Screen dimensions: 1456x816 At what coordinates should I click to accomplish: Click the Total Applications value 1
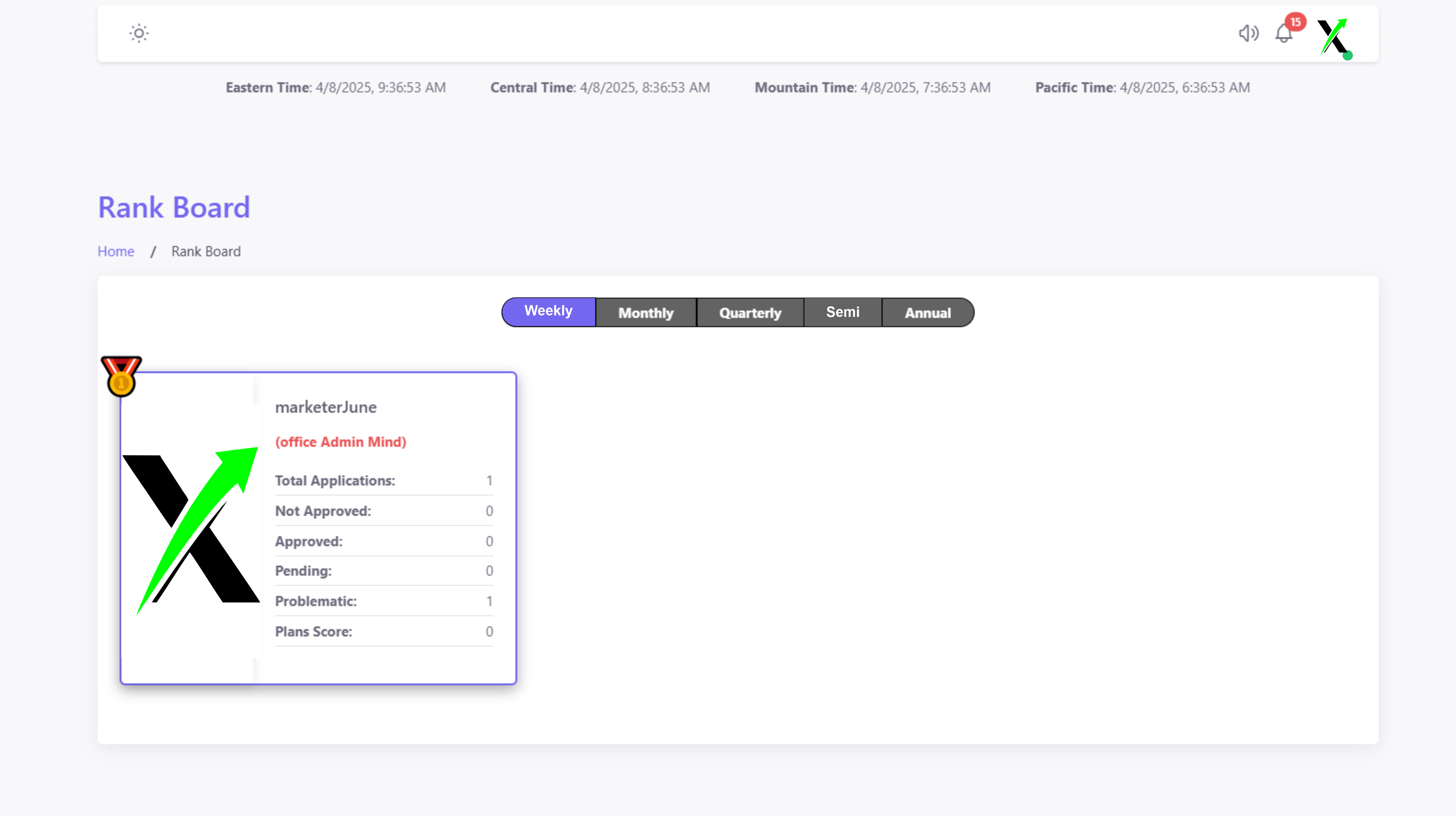(x=489, y=481)
